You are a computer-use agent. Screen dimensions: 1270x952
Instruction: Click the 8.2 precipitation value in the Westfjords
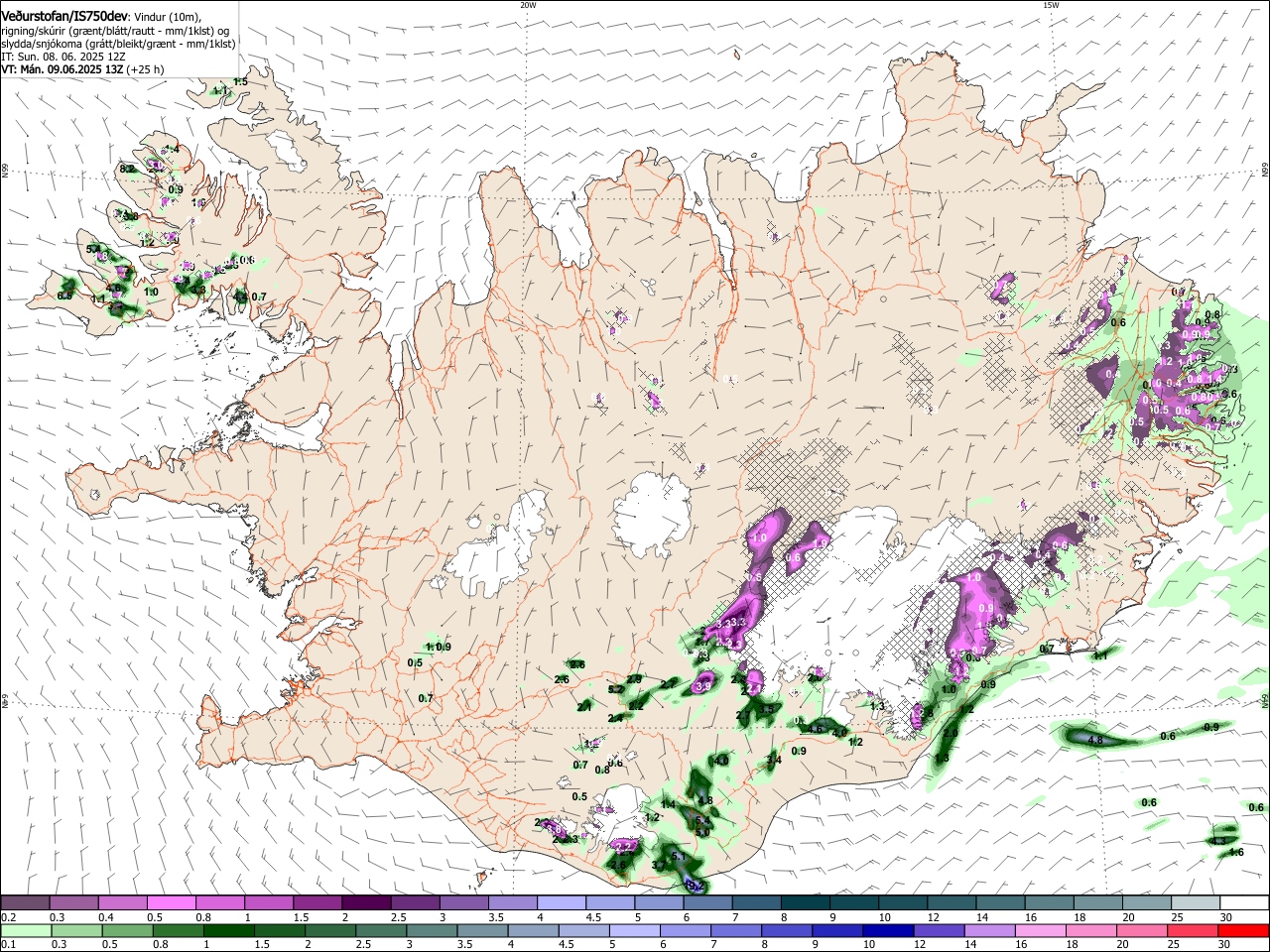127,170
